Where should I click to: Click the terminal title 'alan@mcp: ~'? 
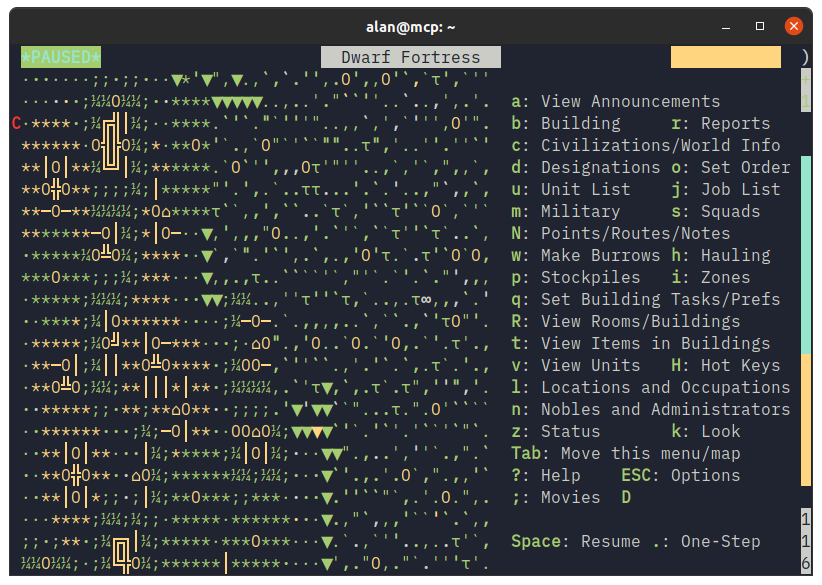(x=410, y=27)
